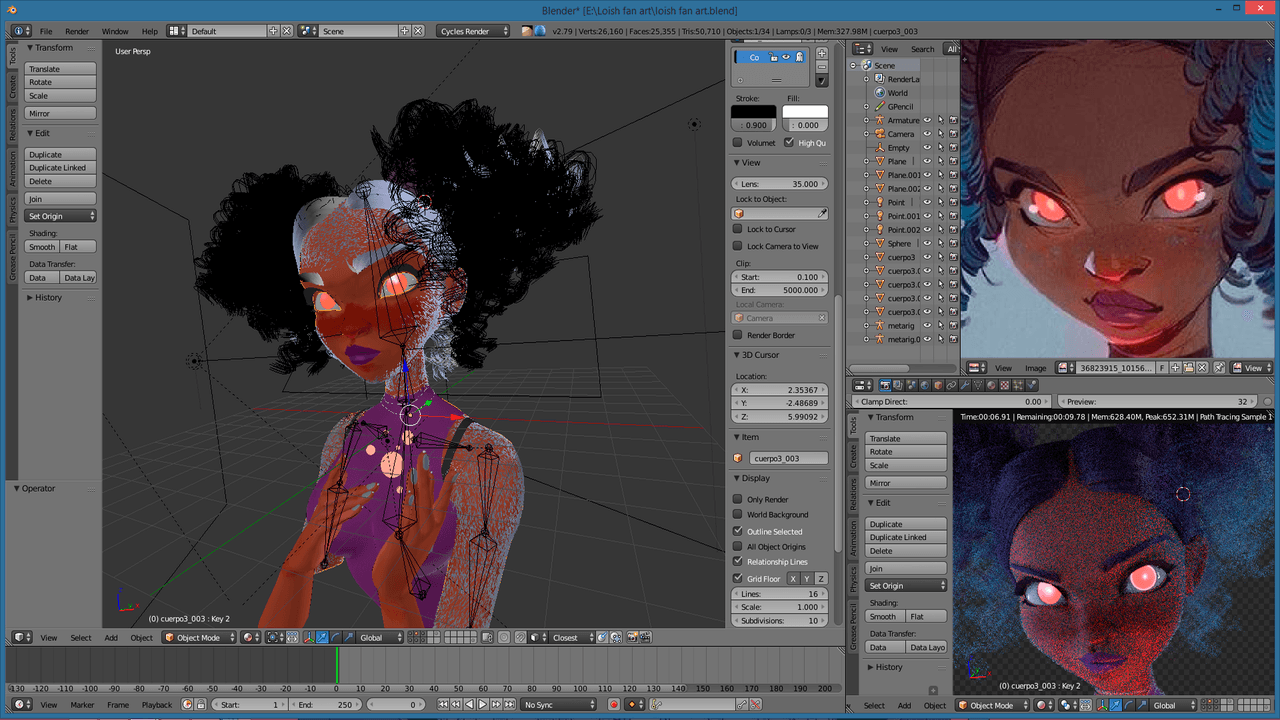This screenshot has height=720, width=1280.
Task: Unlink the image with the X icon
Action: point(1202,368)
